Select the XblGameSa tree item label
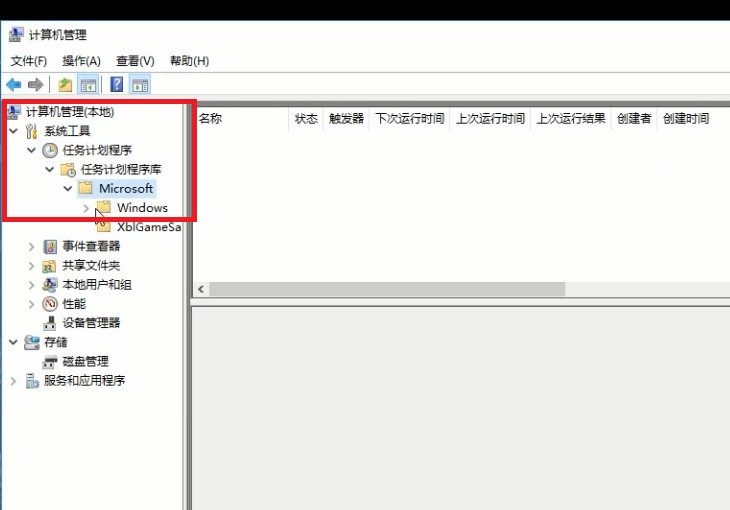 point(149,227)
